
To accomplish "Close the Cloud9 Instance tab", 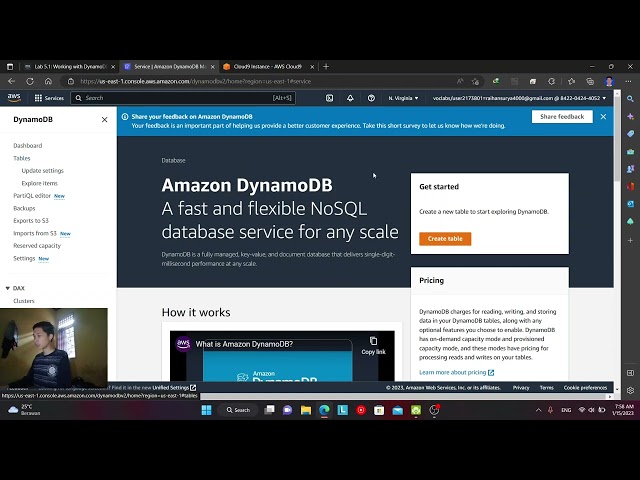I will [312, 67].
